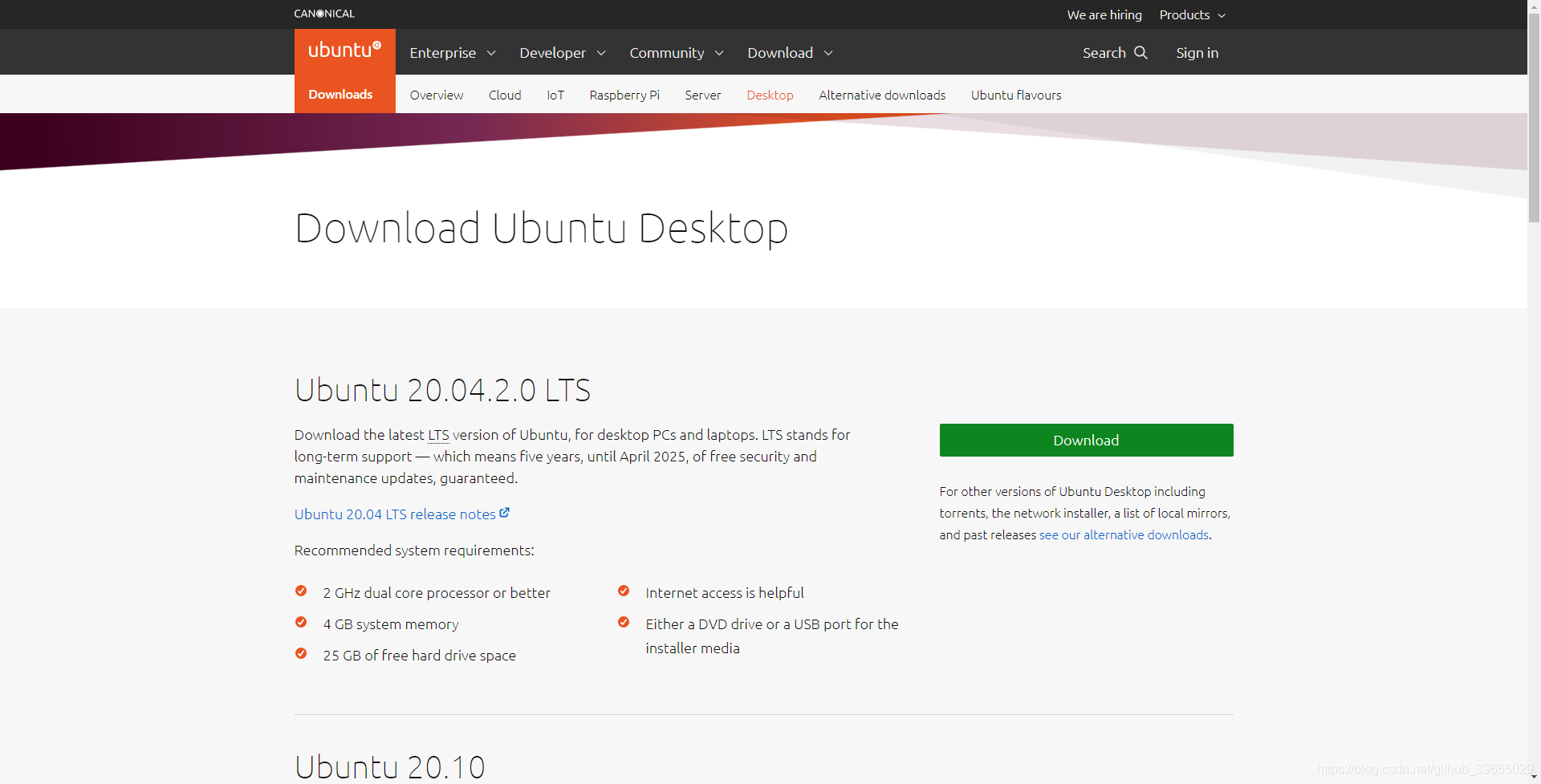Screen dimensions: 1541x784
Task: Expand the Enterprise menu
Action: (453, 53)
